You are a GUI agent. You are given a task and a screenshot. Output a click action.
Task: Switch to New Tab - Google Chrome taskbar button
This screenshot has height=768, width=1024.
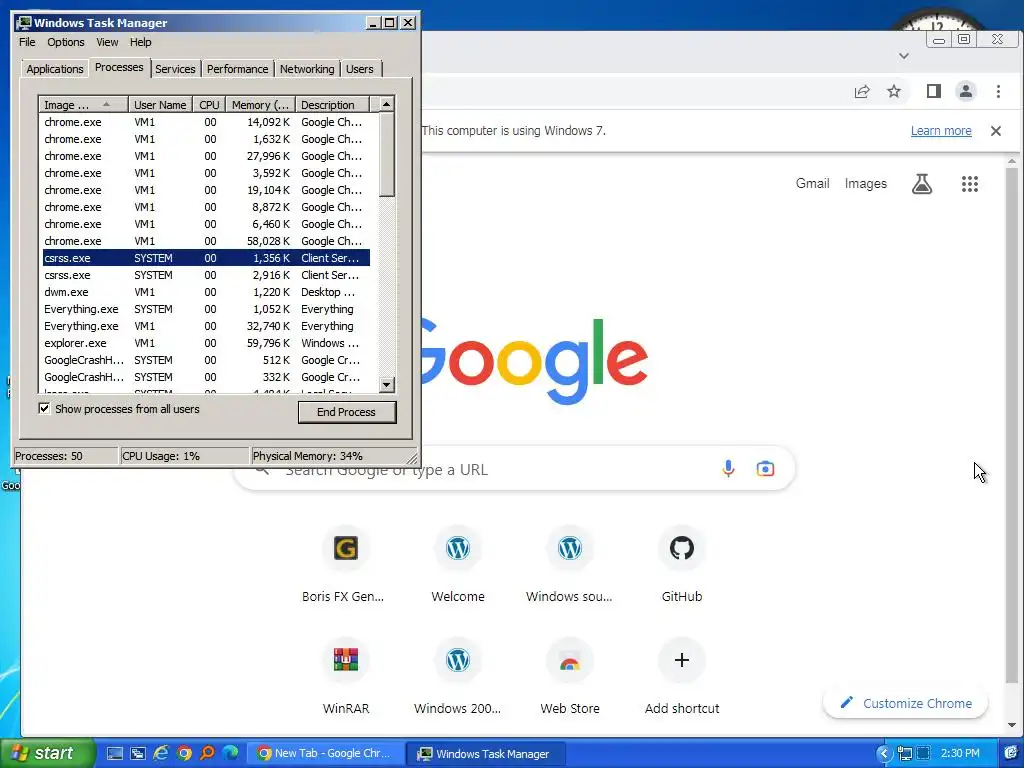pos(324,753)
